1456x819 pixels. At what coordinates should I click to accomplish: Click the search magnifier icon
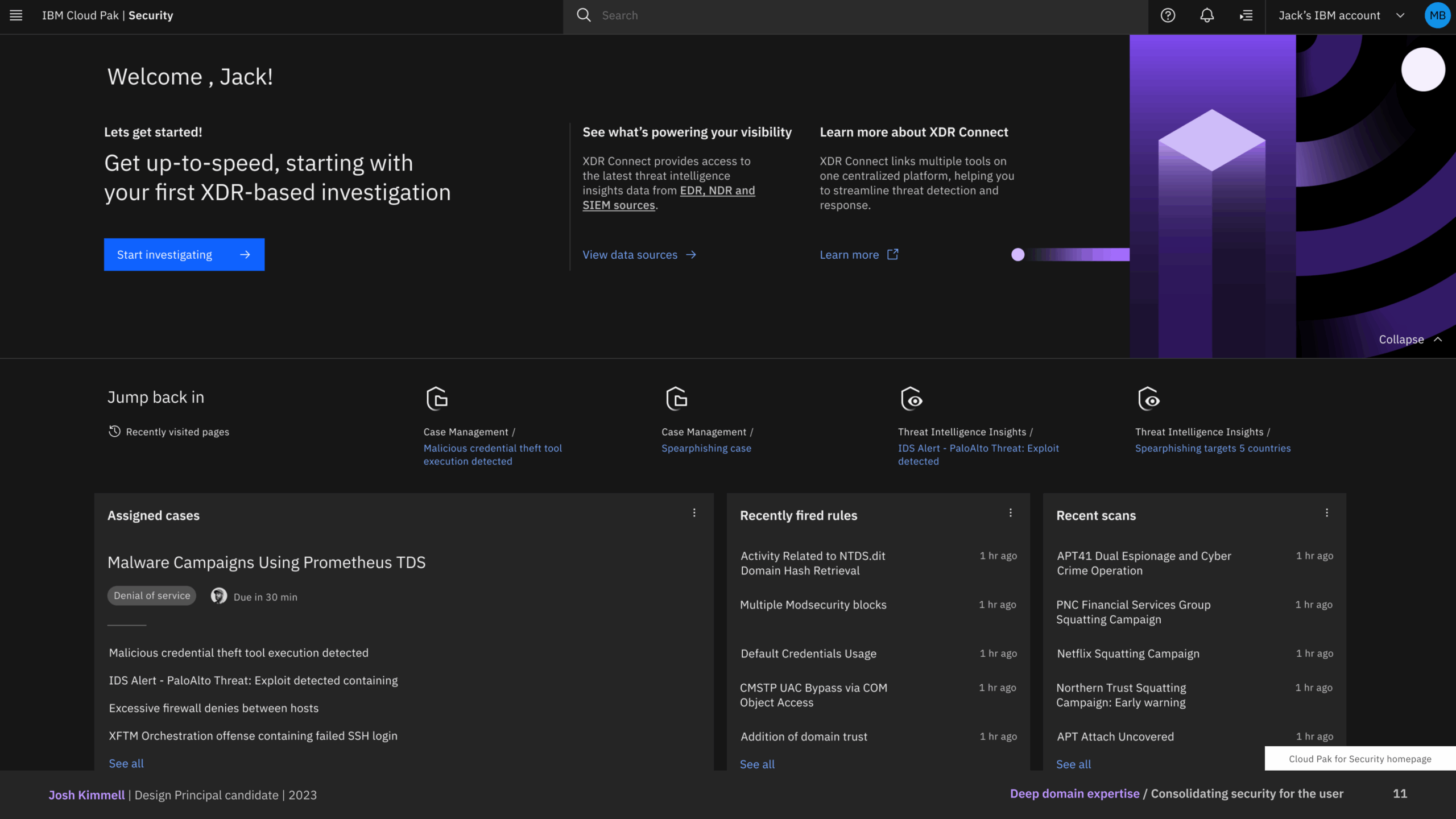(584, 15)
